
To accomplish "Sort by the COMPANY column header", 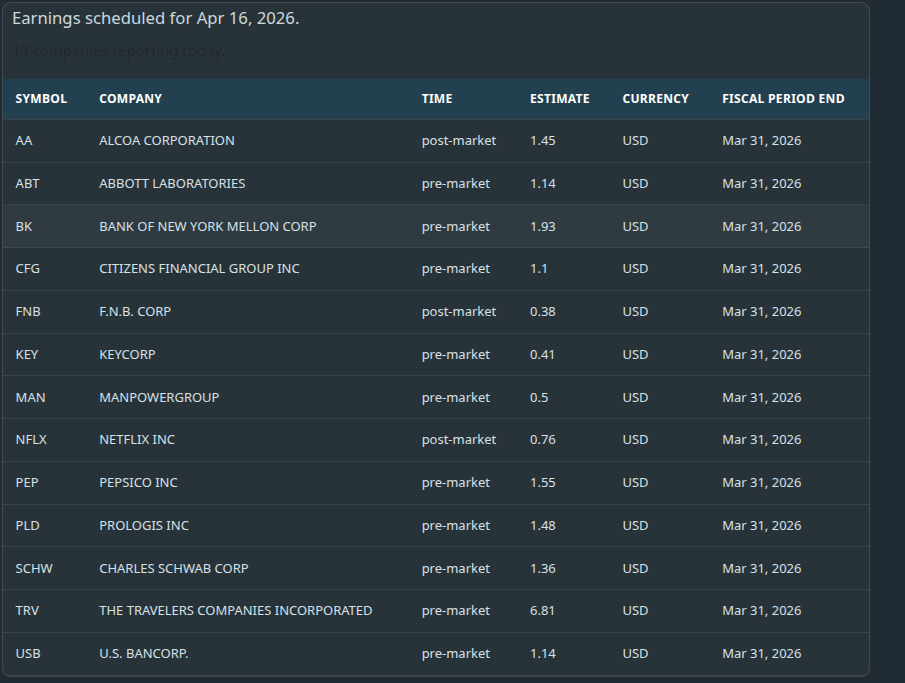I will [130, 99].
